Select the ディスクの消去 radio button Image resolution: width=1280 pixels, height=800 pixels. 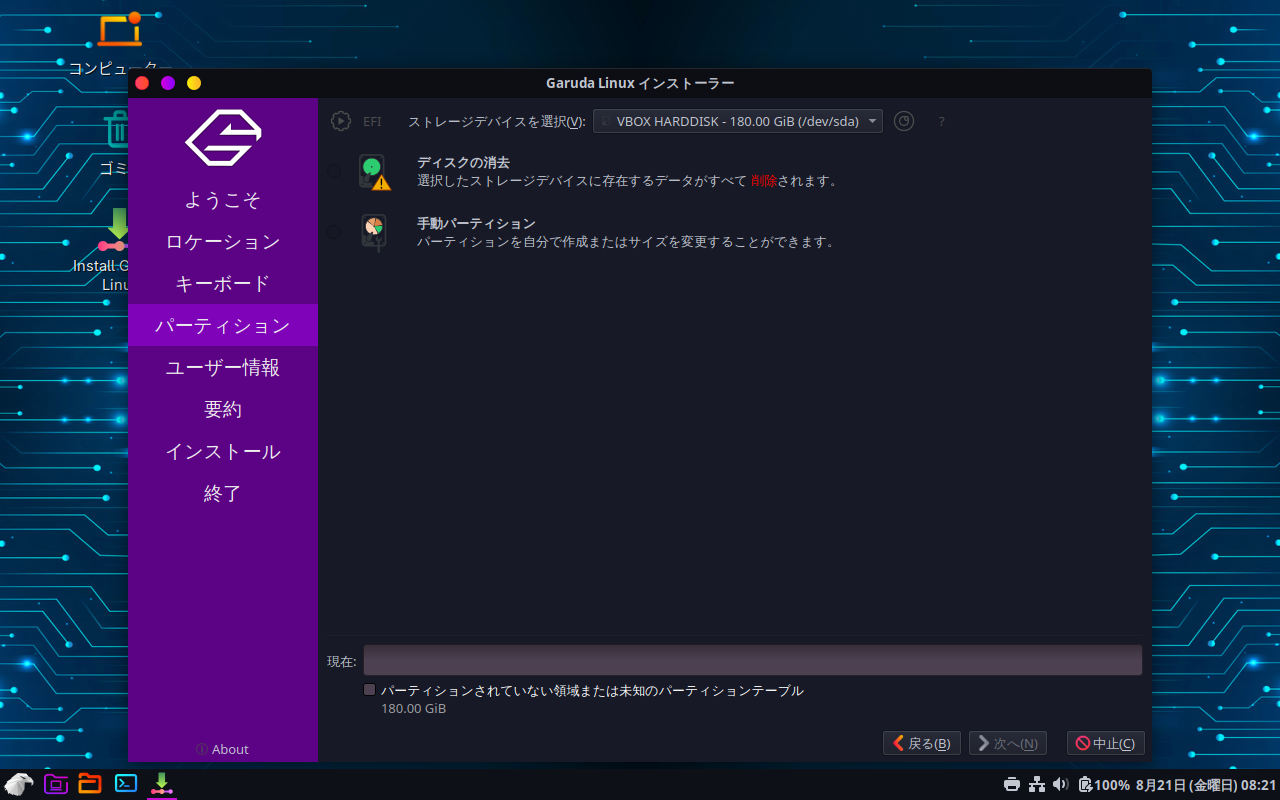(x=334, y=172)
